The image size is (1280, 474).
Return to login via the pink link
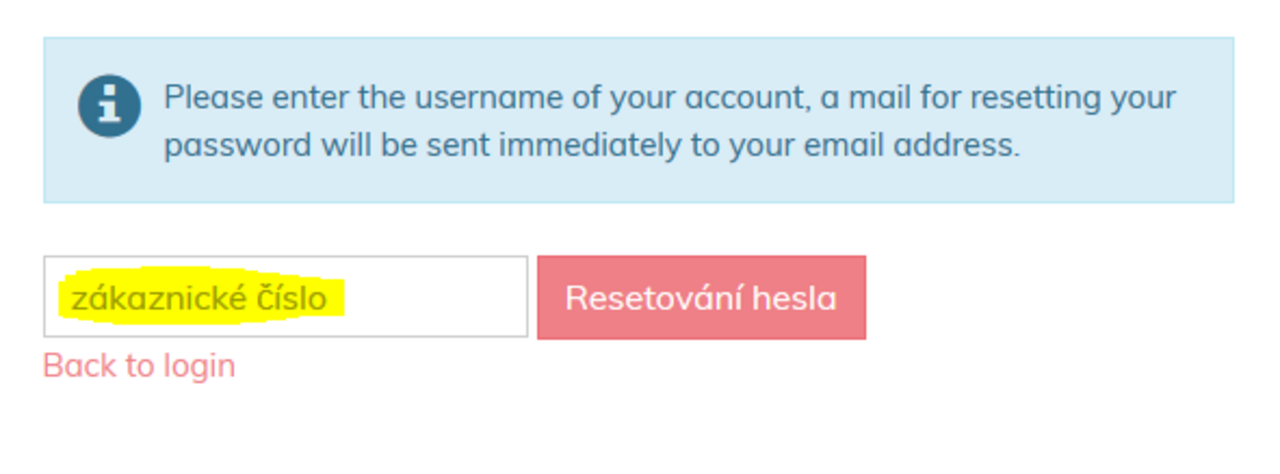139,366
